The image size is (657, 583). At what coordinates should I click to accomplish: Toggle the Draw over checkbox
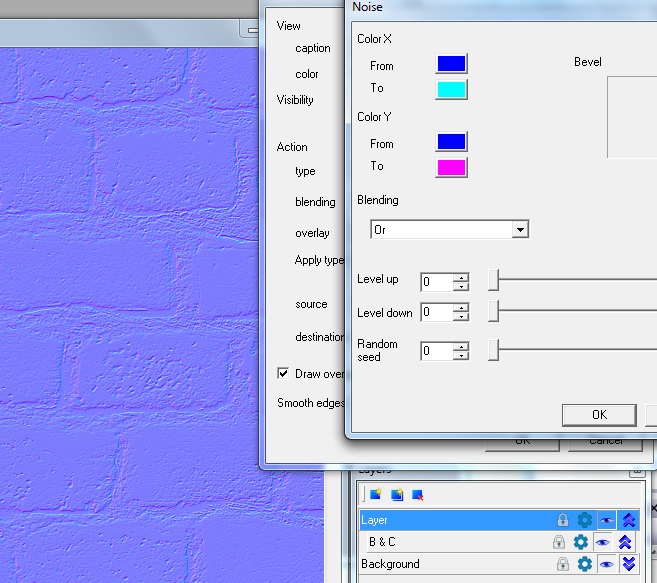pos(283,374)
